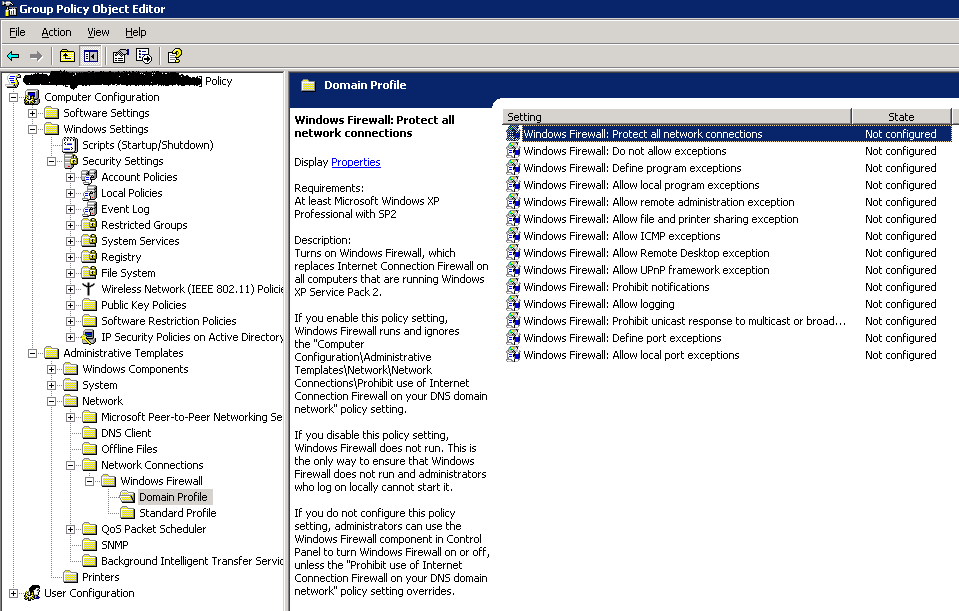The height and width of the screenshot is (611, 959).
Task: Click icon of 'Do not allow exceptions' setting
Action: tap(513, 151)
